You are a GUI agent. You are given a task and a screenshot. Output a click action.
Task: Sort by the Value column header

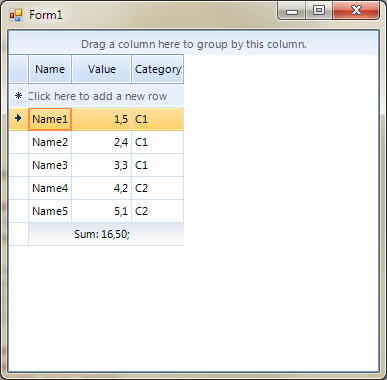coord(101,69)
